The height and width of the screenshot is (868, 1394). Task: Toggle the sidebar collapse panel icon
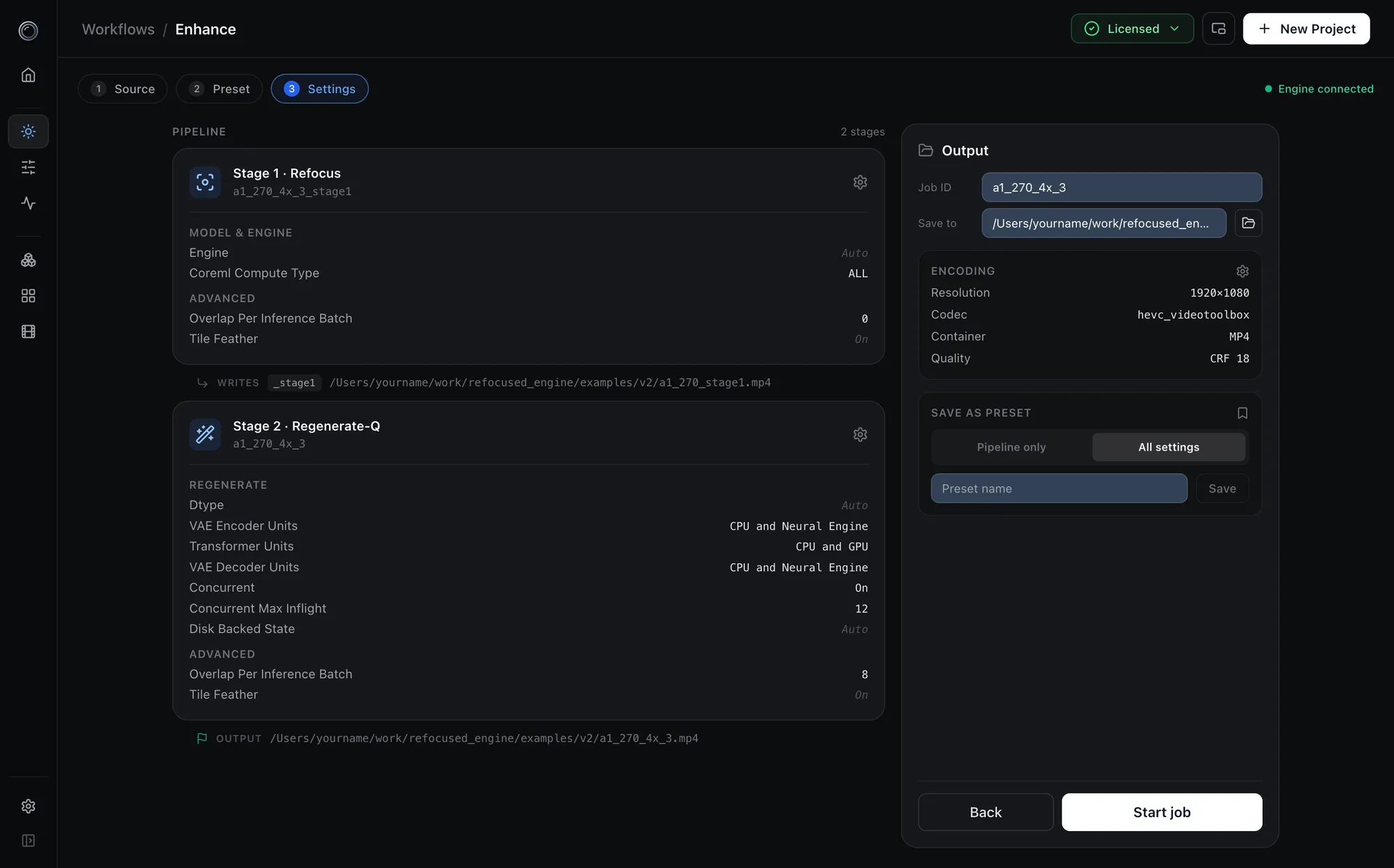pos(28,841)
